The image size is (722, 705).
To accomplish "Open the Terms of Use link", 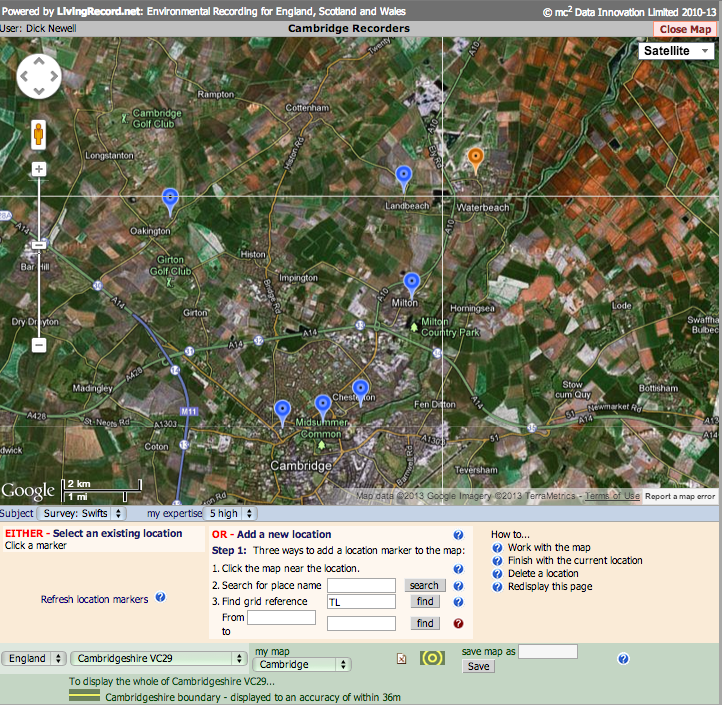I will click(612, 496).
